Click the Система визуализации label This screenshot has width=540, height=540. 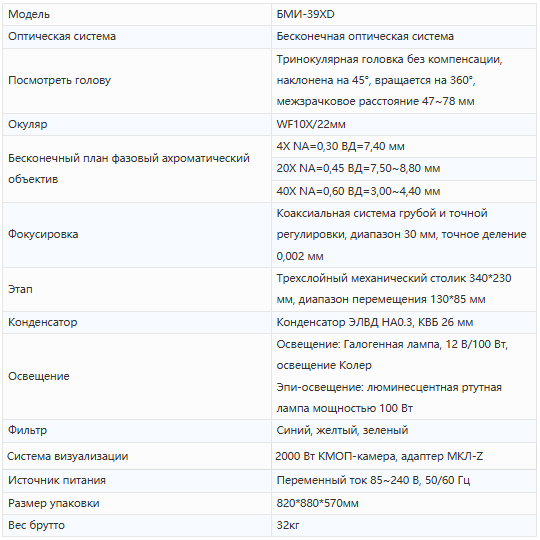(x=68, y=456)
